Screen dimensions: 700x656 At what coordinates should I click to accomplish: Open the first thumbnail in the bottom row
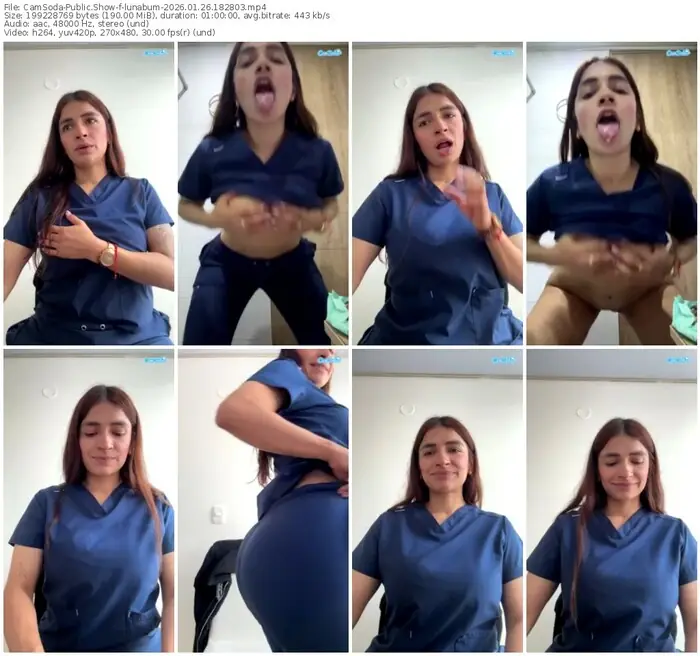point(88,500)
